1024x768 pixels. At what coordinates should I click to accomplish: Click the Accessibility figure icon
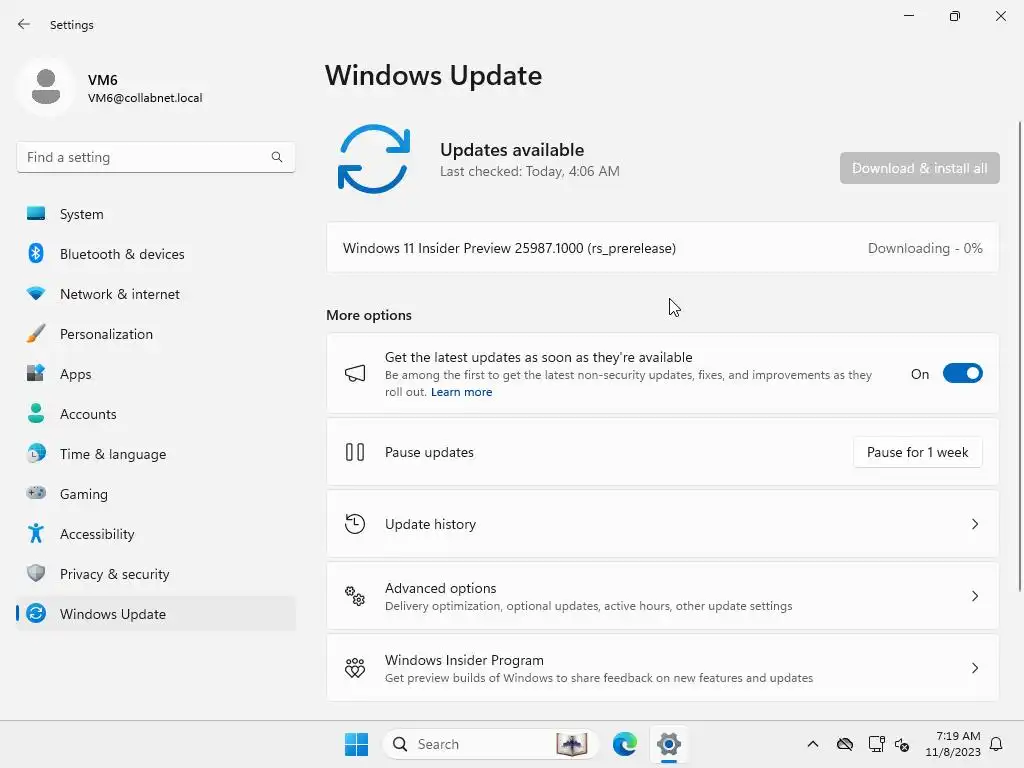(36, 534)
